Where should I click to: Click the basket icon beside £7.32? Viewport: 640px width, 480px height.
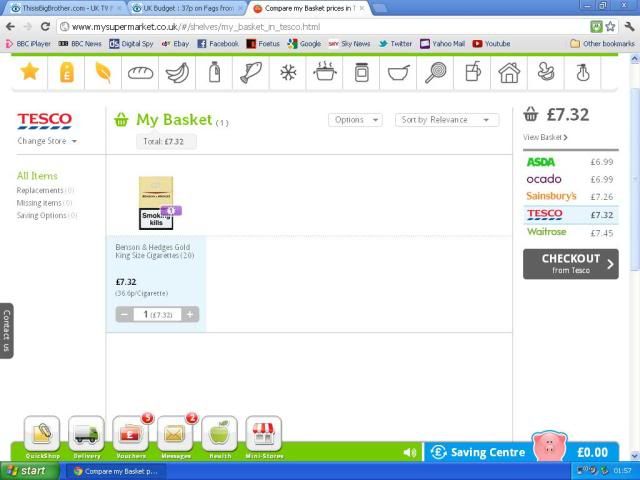point(531,114)
